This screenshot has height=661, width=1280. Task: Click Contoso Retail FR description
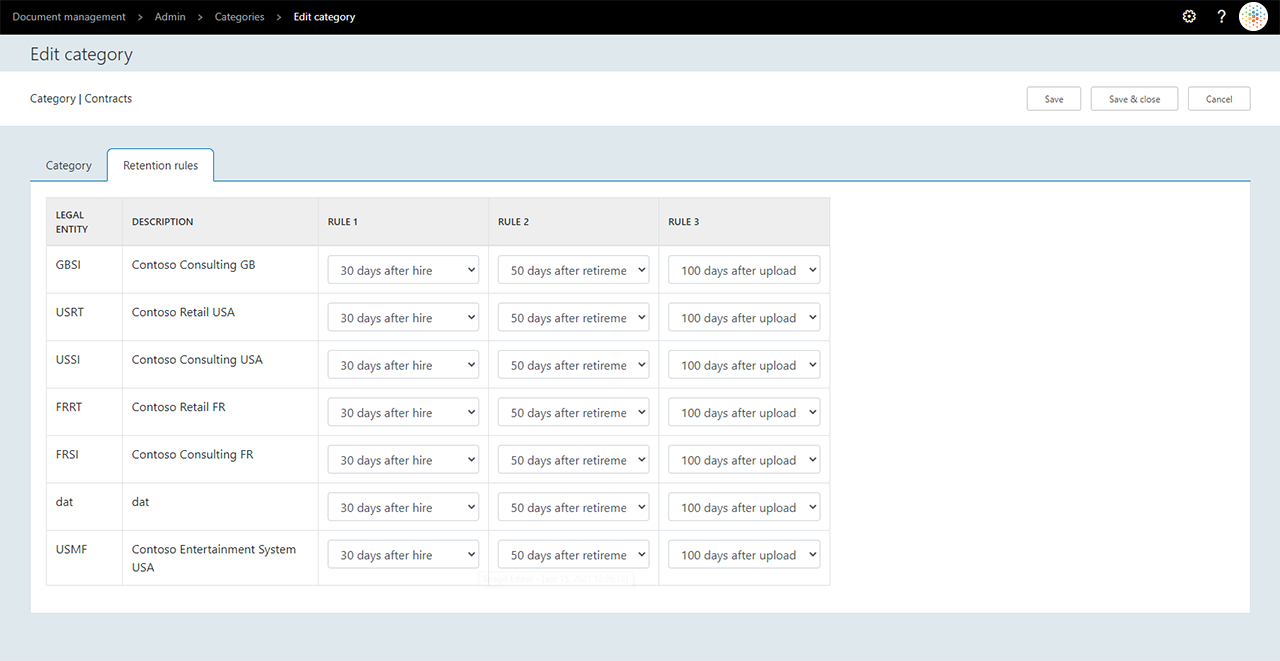point(179,407)
